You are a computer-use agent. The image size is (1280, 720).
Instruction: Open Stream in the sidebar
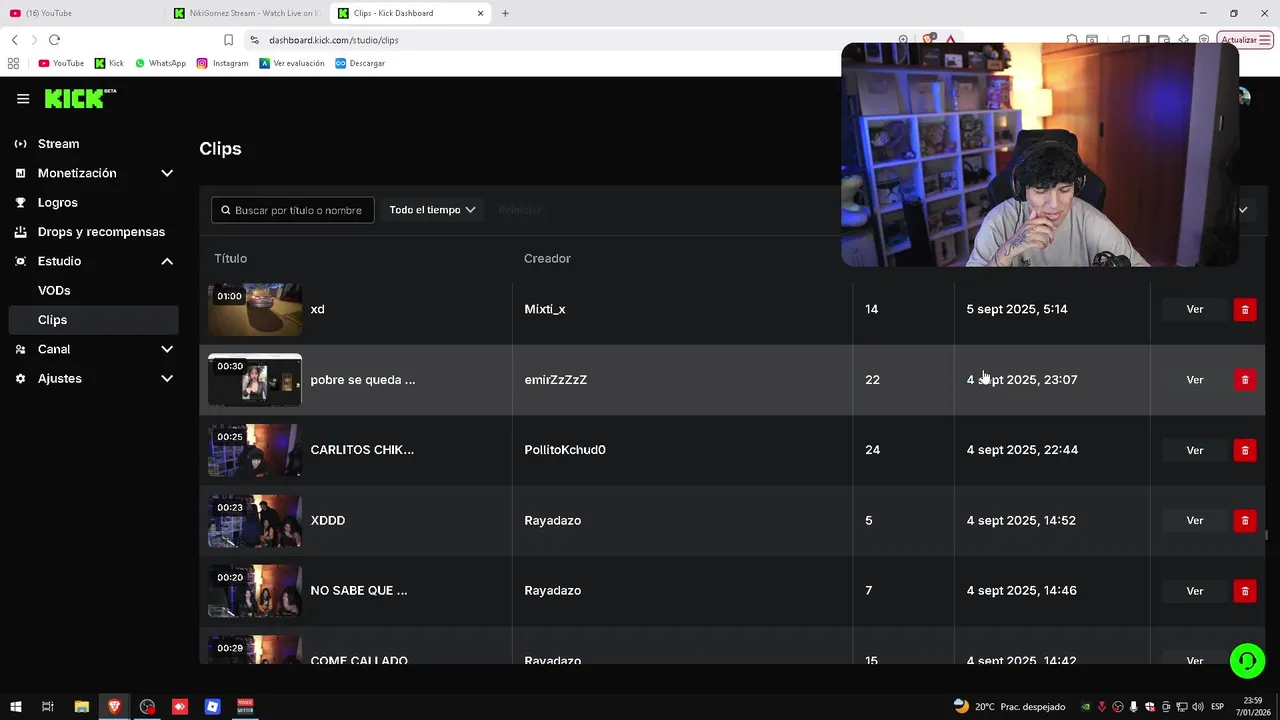[58, 144]
